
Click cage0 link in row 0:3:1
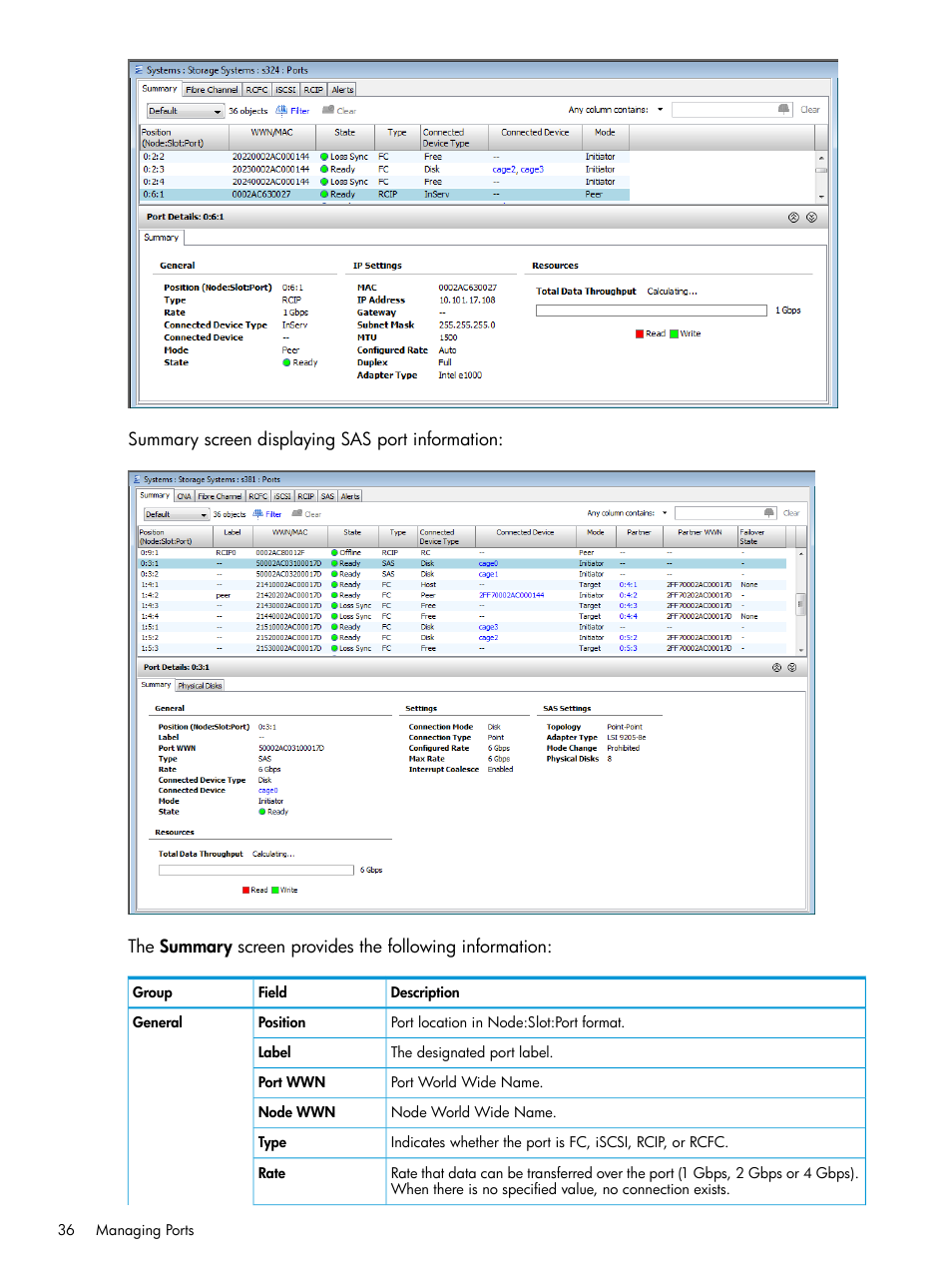pos(488,564)
